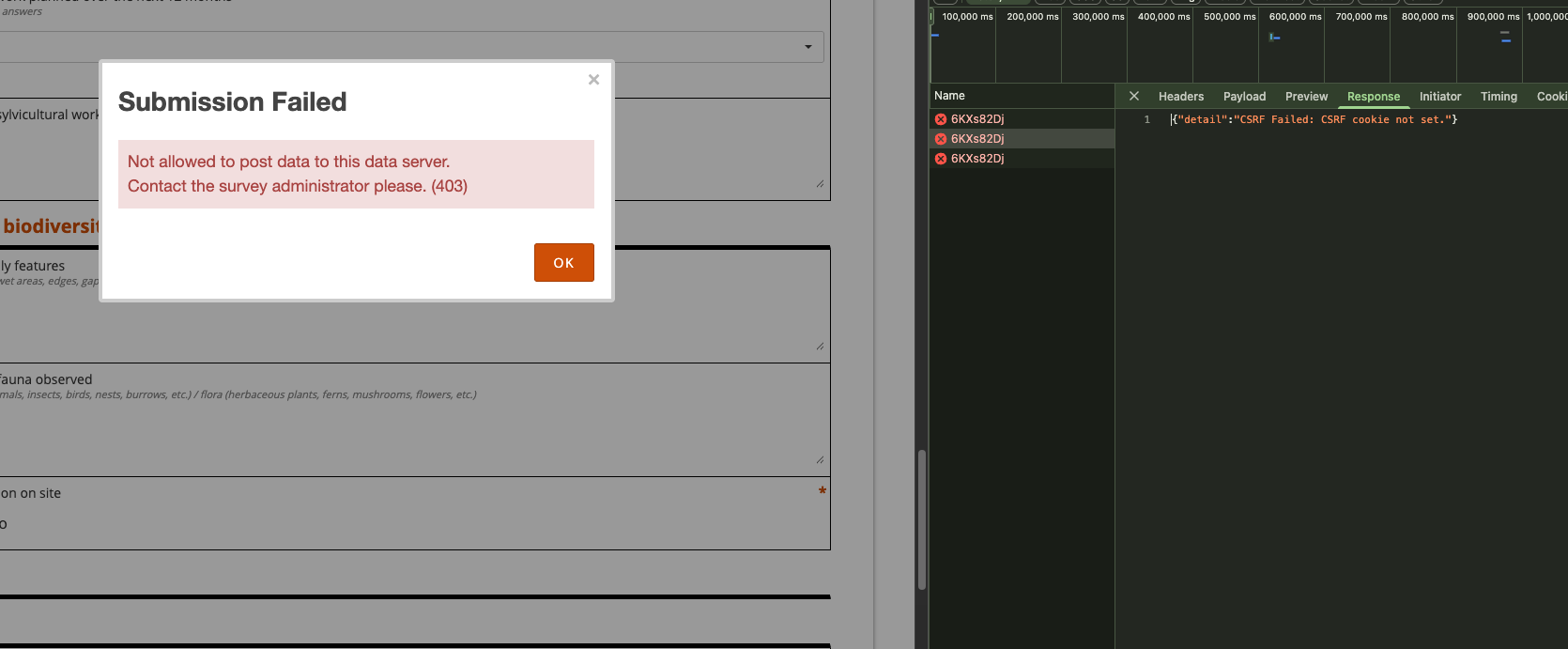Screen dimensions: 1568x649
Task: Select the highlighted second 6KXs82Dj request
Action: (x=977, y=139)
